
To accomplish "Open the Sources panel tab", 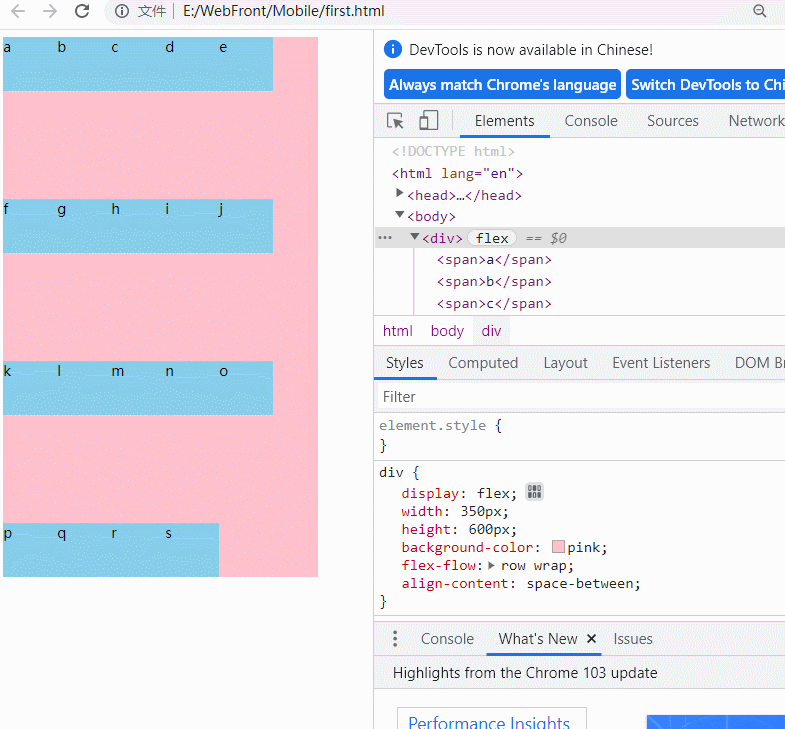I will click(x=672, y=121).
